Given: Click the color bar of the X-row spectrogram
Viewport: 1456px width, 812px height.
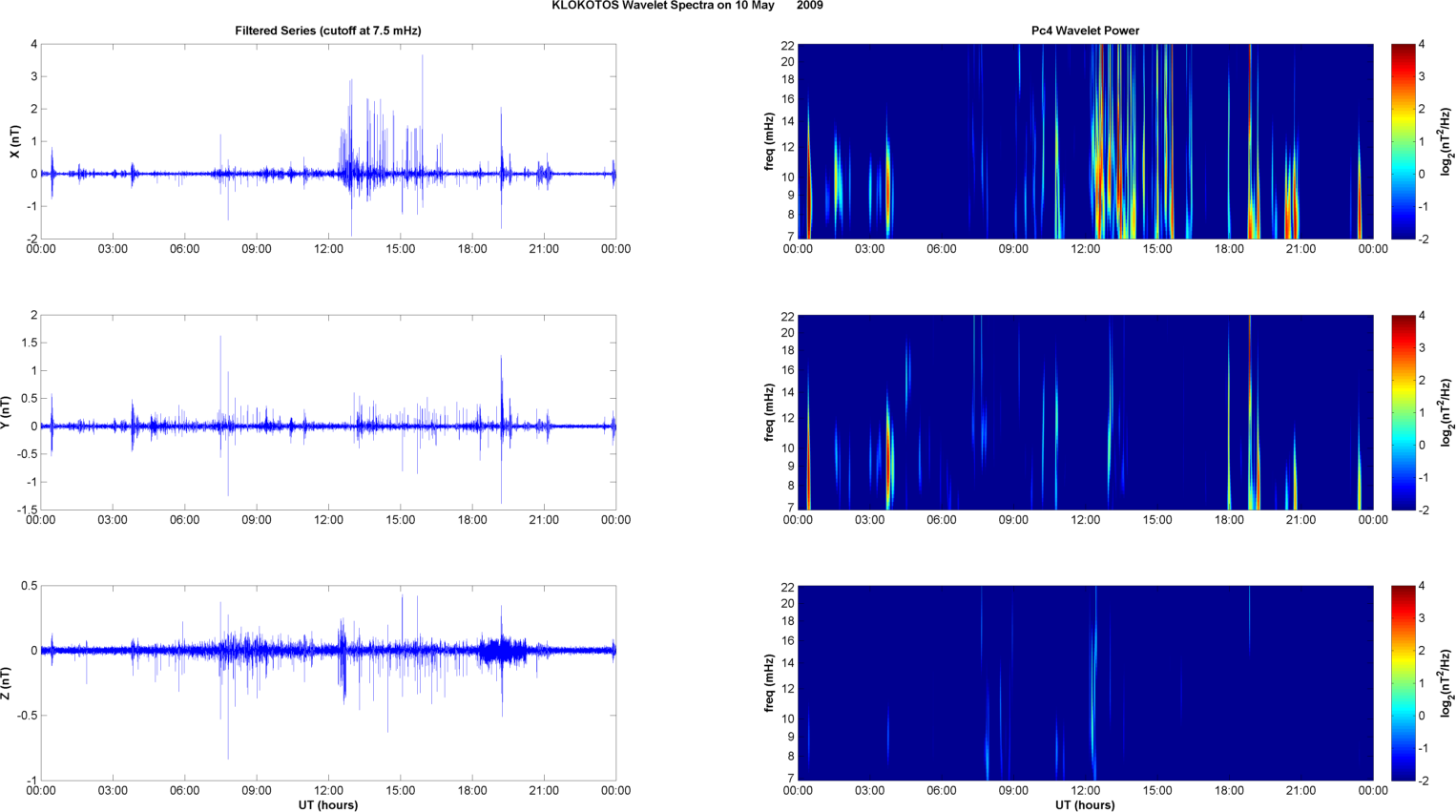Looking at the screenshot, I should (1403, 141).
